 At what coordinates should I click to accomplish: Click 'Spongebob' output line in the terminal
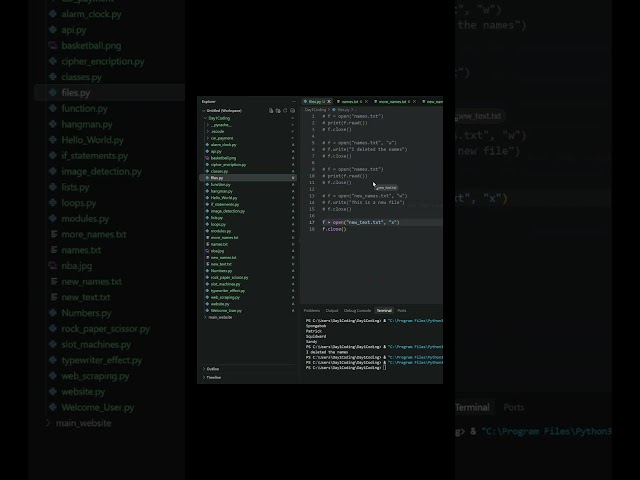click(x=316, y=326)
